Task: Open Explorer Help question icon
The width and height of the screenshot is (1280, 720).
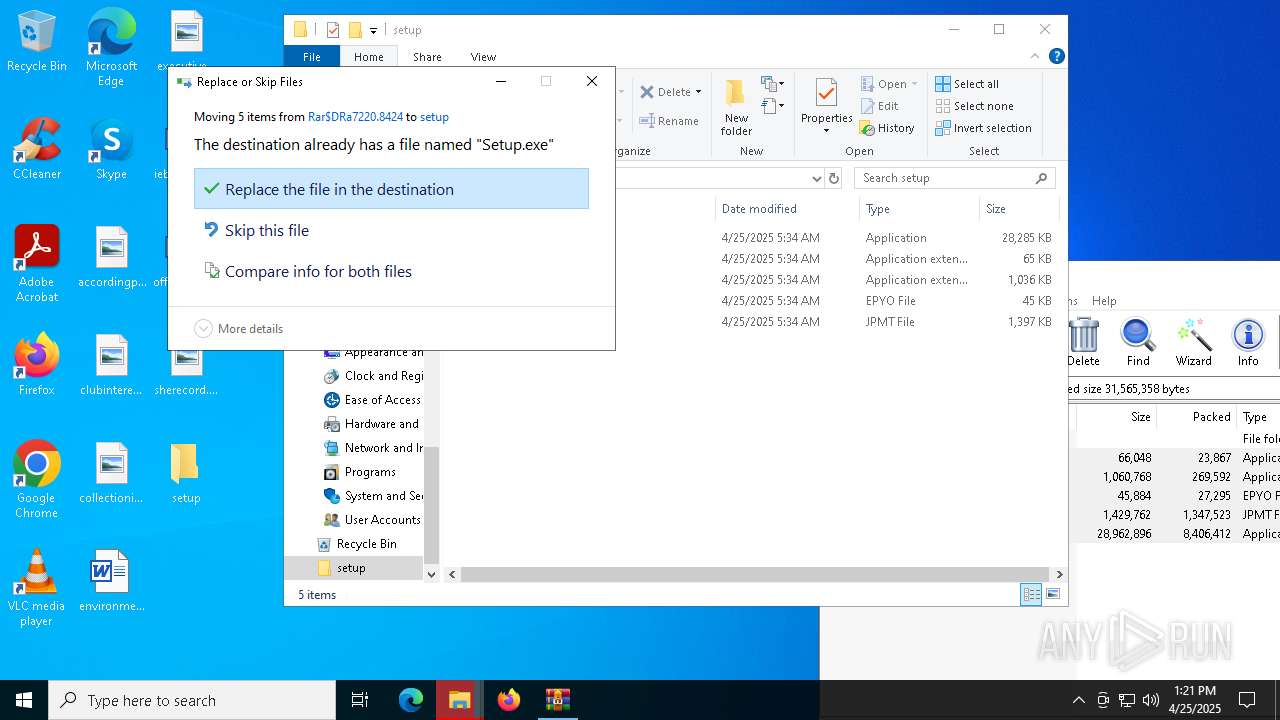Action: click(1056, 57)
